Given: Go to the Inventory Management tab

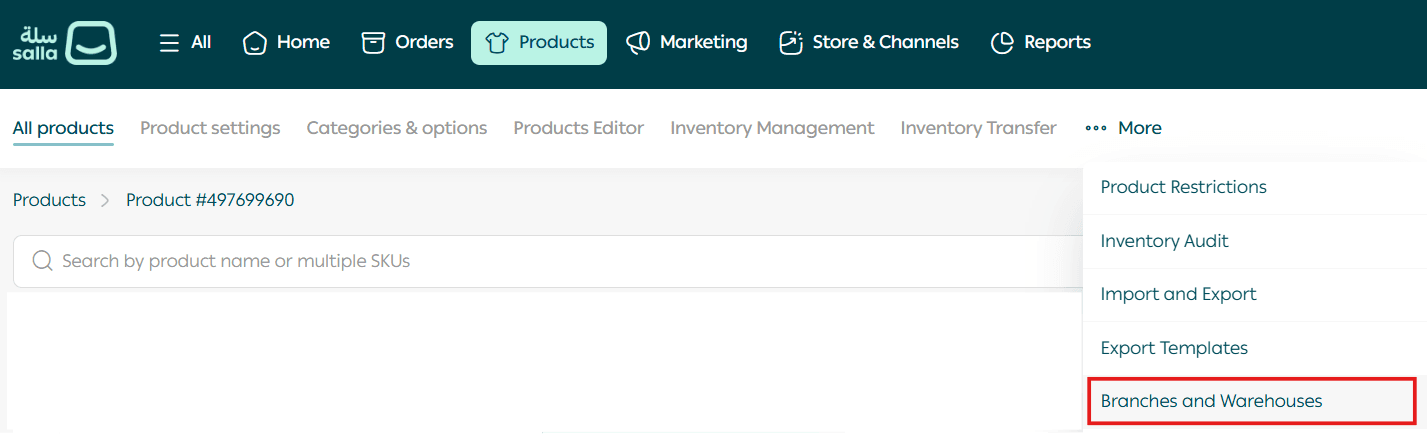Looking at the screenshot, I should tap(772, 128).
